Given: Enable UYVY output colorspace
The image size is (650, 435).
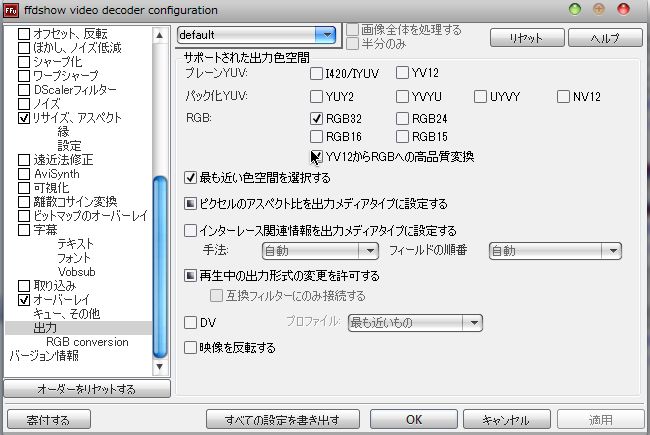Looking at the screenshot, I should click(480, 97).
